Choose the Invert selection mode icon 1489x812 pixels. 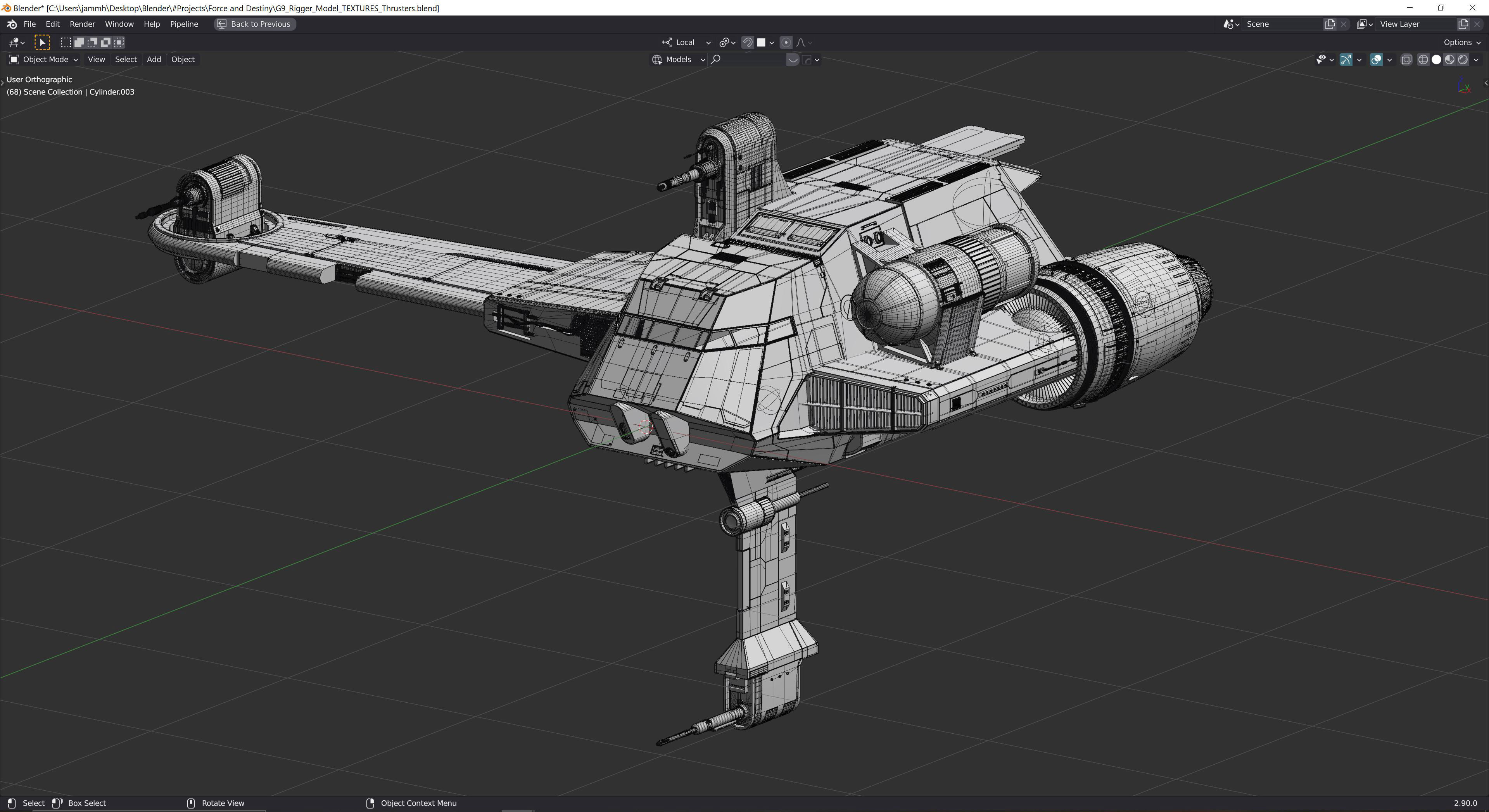(106, 42)
